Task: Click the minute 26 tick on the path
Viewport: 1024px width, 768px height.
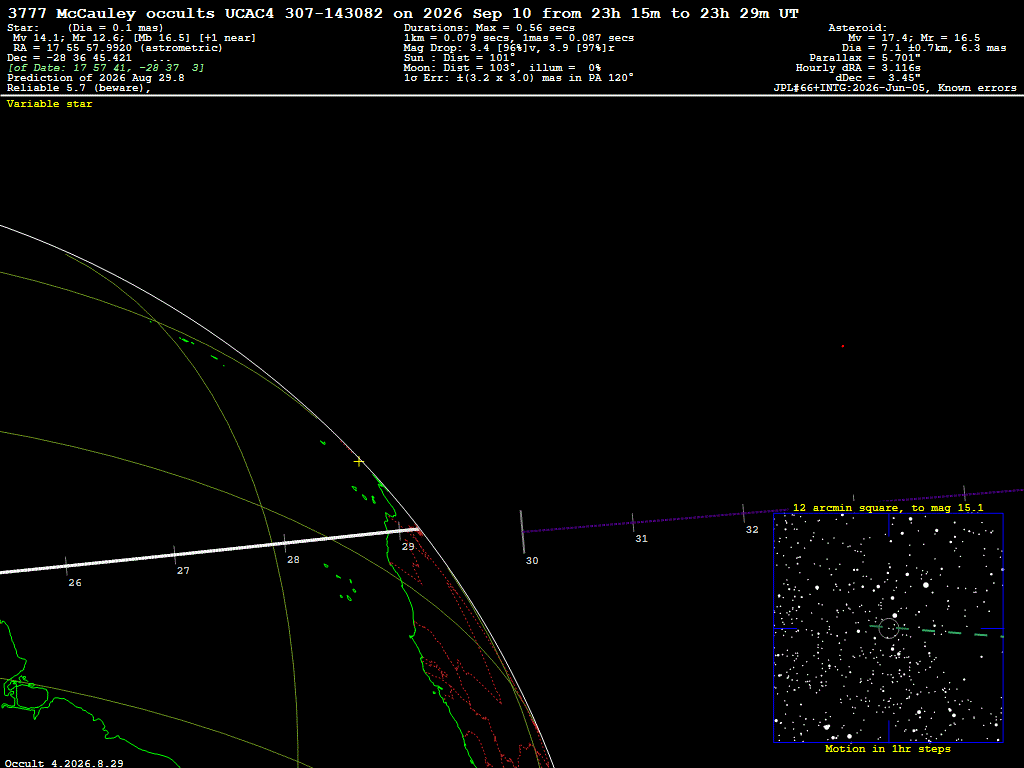Action: (x=67, y=566)
